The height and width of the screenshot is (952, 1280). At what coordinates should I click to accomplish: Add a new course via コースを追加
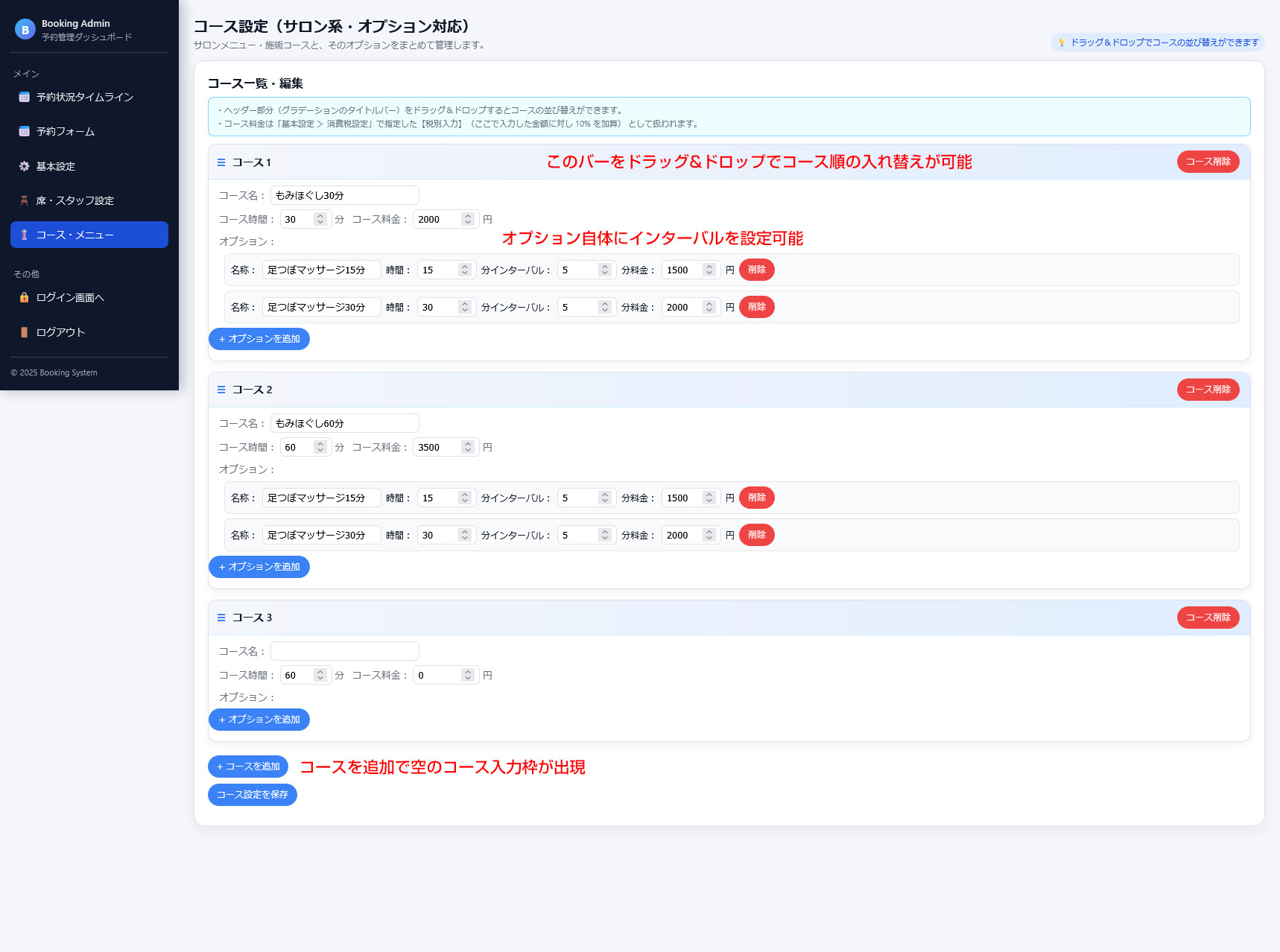(x=247, y=767)
